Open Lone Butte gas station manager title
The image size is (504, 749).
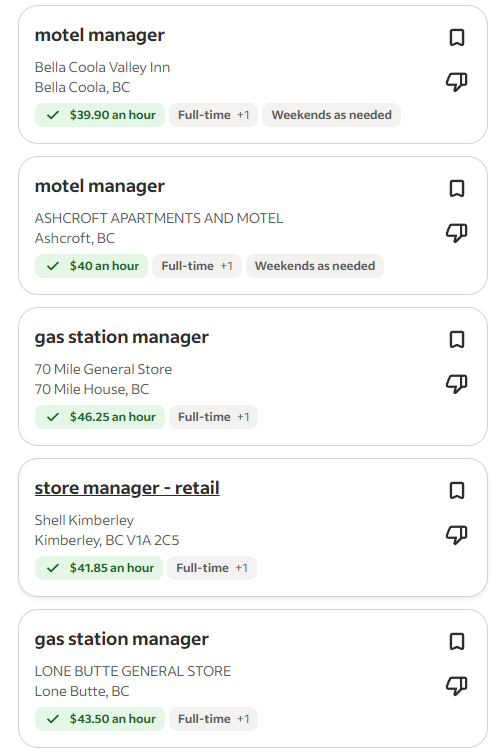pos(121,639)
